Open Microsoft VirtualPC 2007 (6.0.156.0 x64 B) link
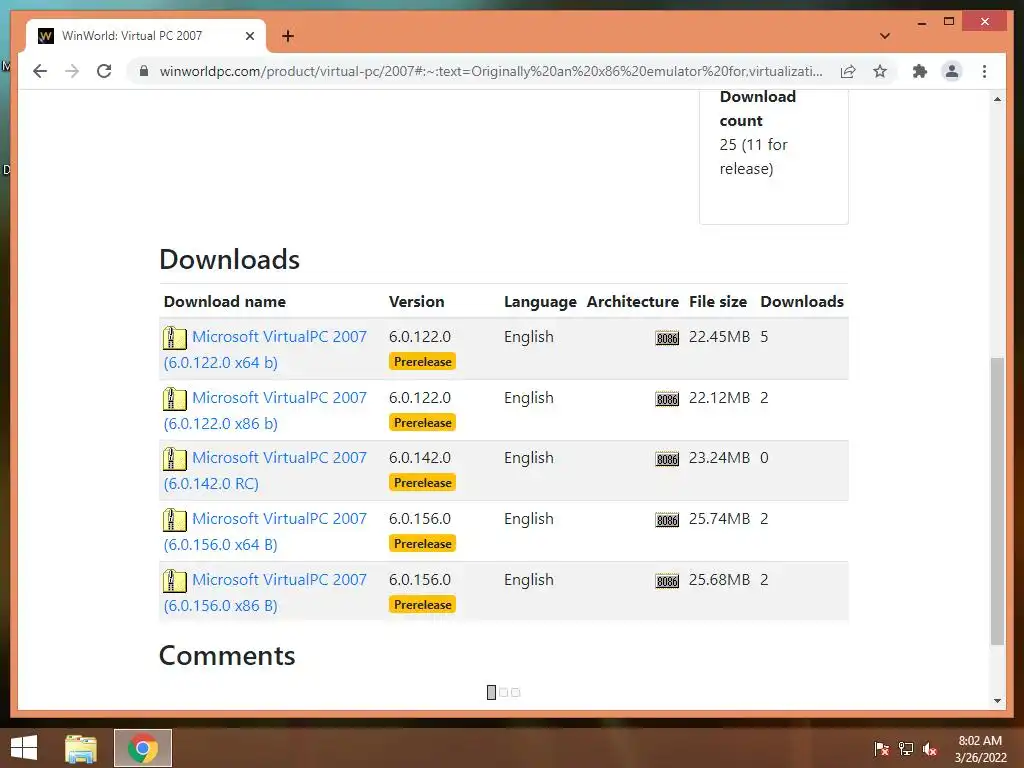Image resolution: width=1024 pixels, height=768 pixels. pos(265,531)
